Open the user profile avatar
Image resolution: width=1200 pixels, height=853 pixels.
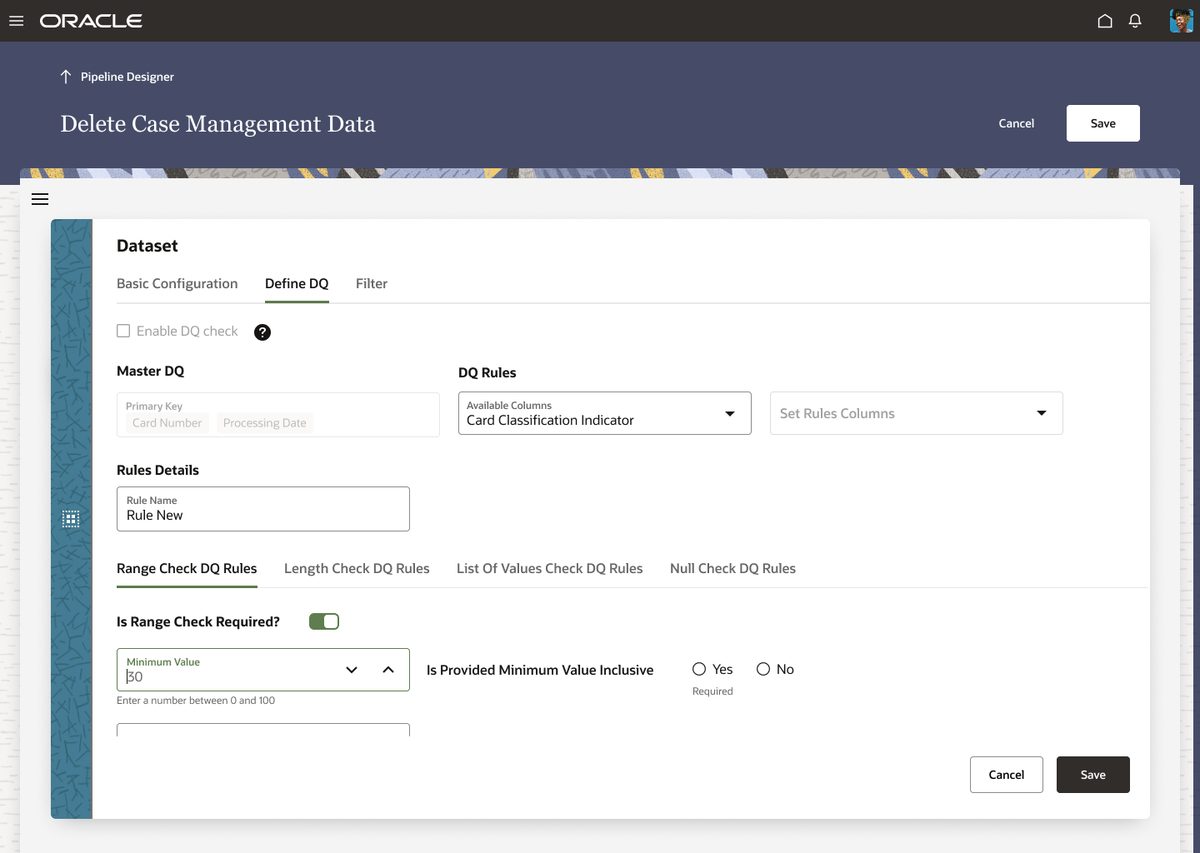[1181, 21]
